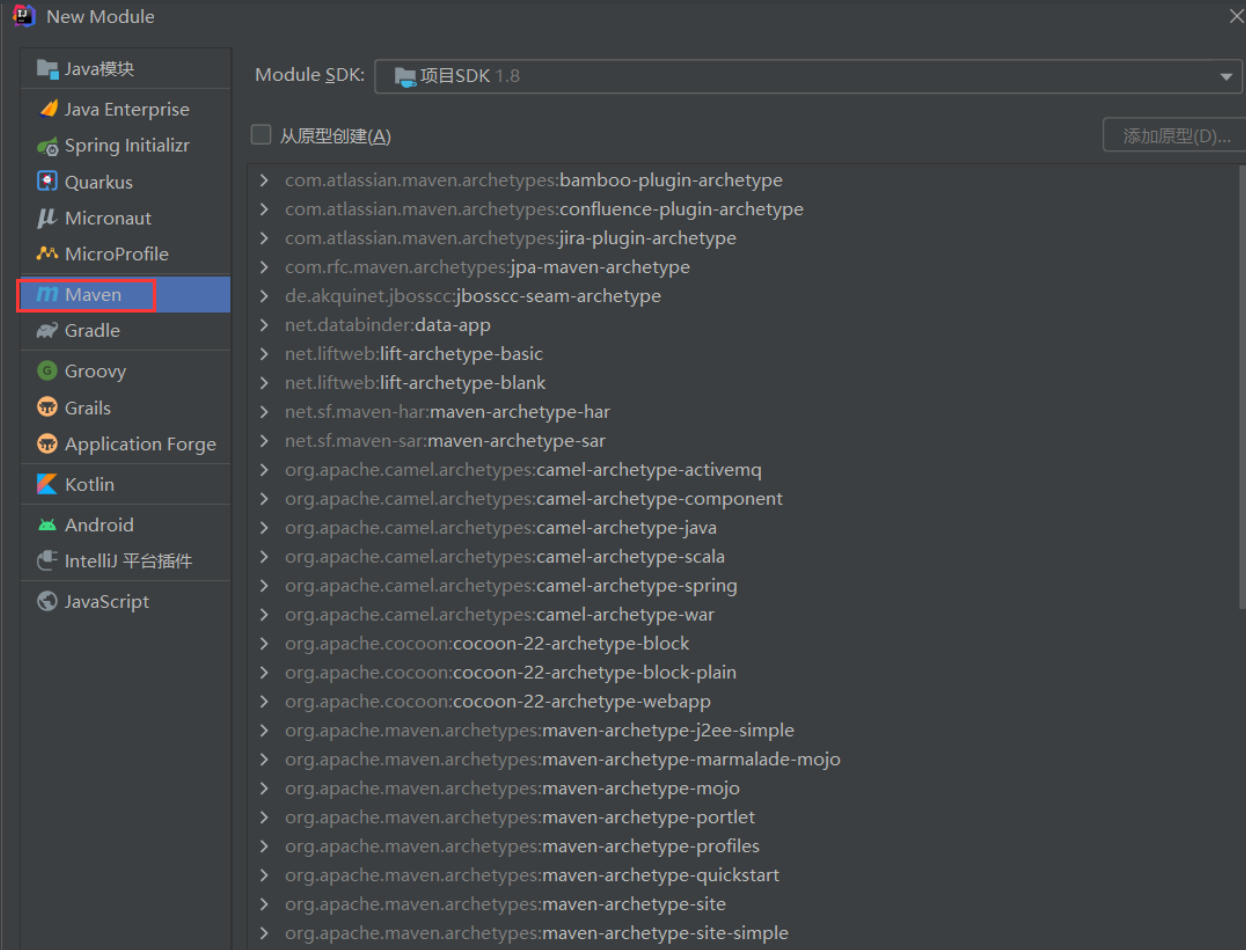1246x950 pixels.
Task: Select Java Enterprise module type
Action: [x=127, y=109]
